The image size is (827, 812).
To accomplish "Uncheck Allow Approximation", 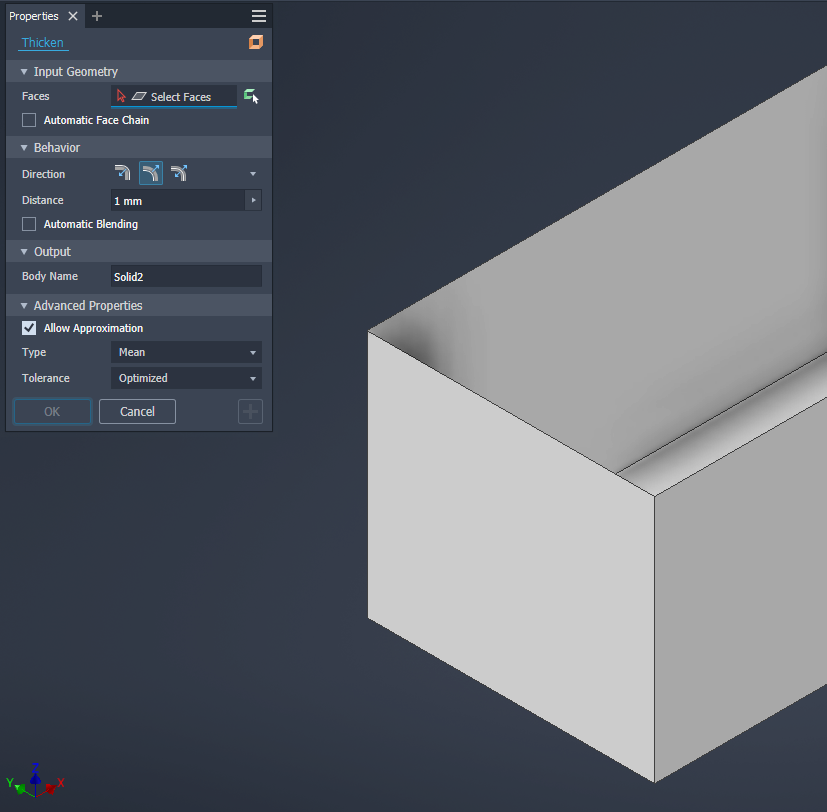I will point(27,327).
